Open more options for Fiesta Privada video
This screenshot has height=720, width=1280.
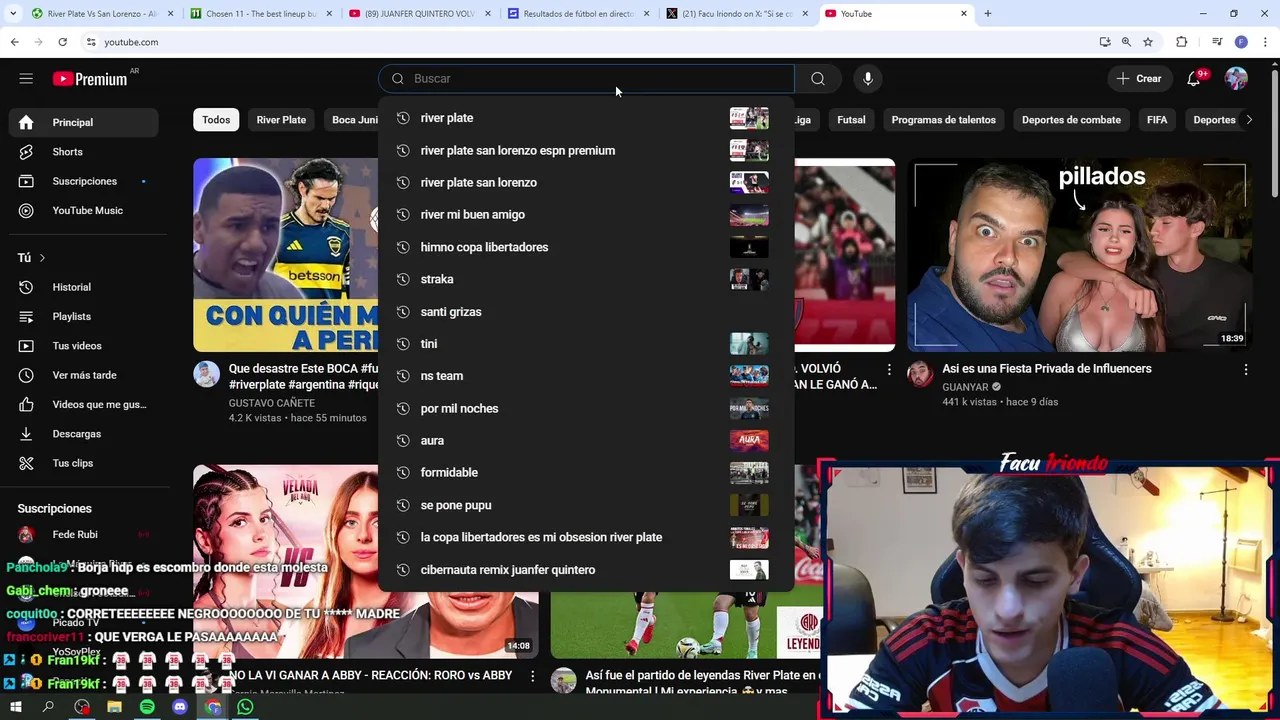pos(1245,369)
